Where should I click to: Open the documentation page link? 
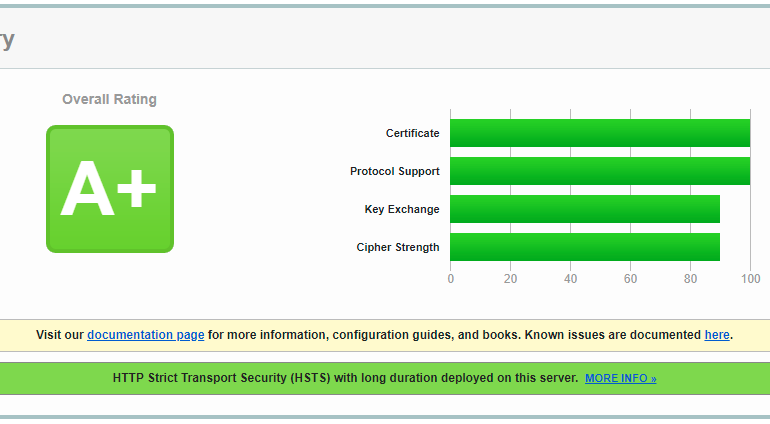(x=146, y=335)
